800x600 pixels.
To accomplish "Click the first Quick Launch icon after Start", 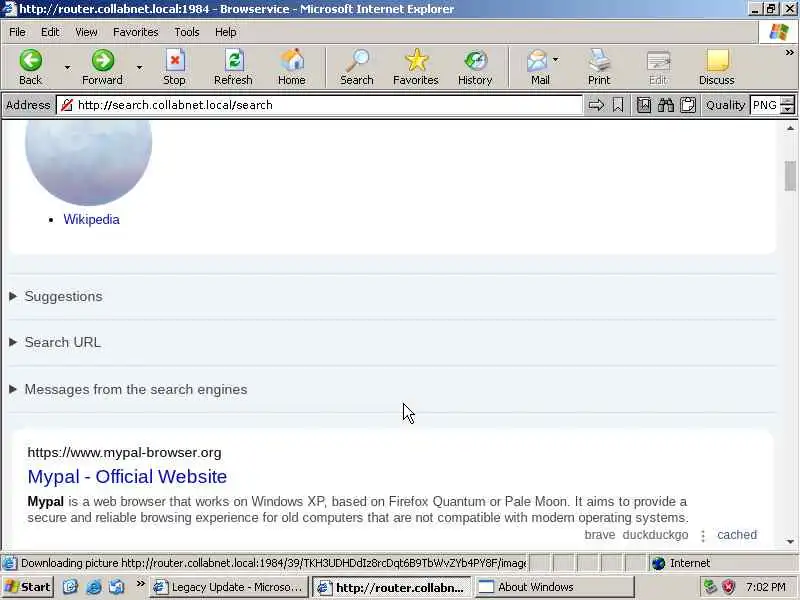I will (x=70, y=587).
